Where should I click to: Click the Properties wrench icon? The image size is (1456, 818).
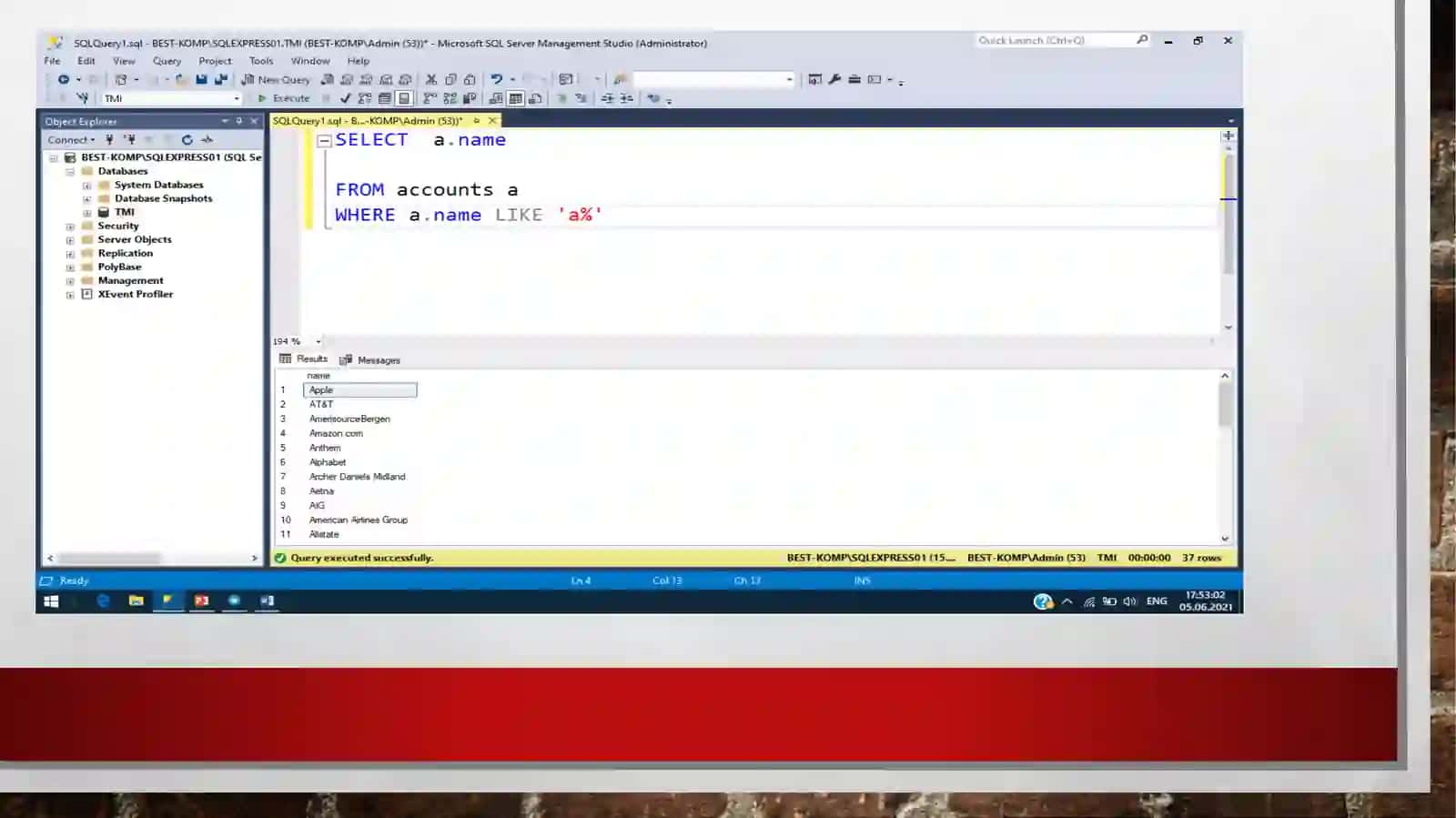834,80
